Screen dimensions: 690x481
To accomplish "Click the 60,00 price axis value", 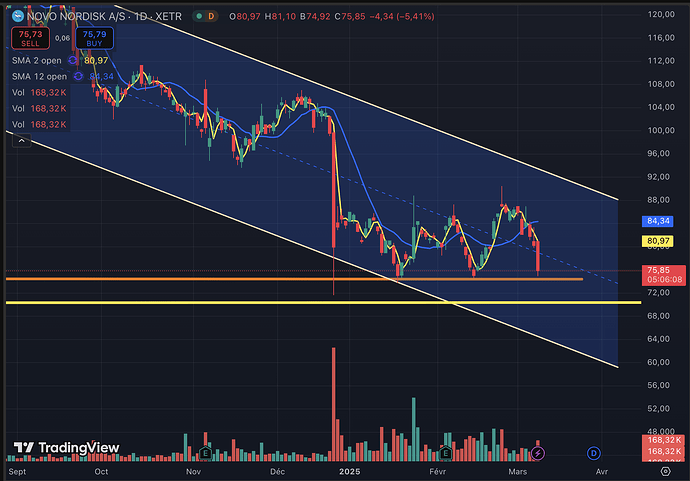I will click(658, 362).
